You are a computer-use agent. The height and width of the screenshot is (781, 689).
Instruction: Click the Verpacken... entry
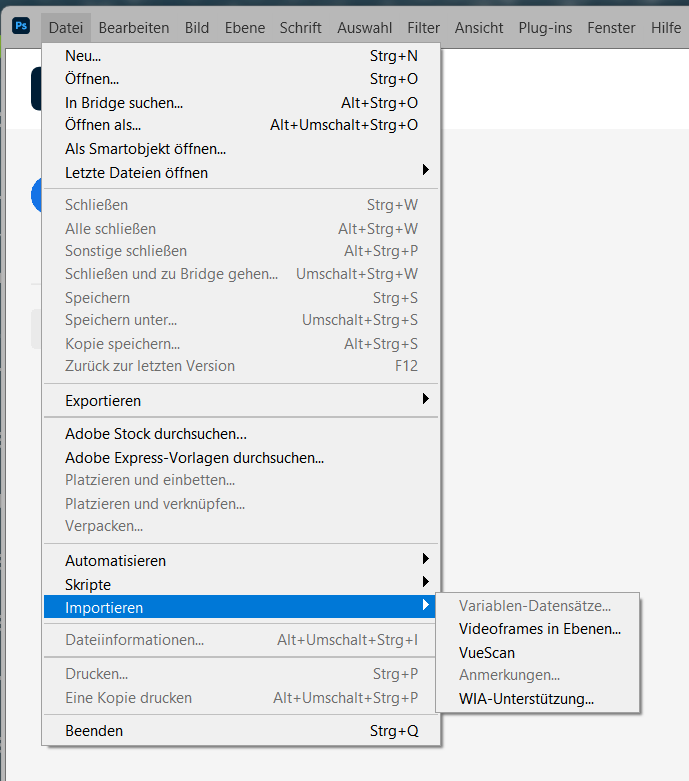pos(241,526)
